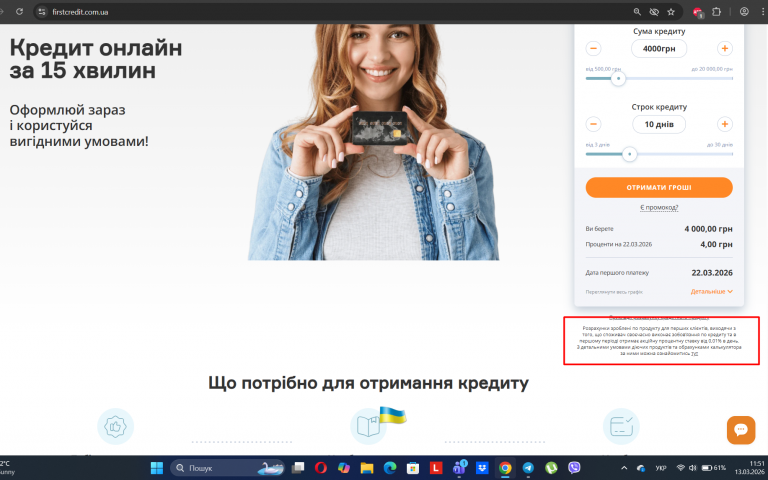Open the Chrome profile avatar icon

(x=744, y=12)
